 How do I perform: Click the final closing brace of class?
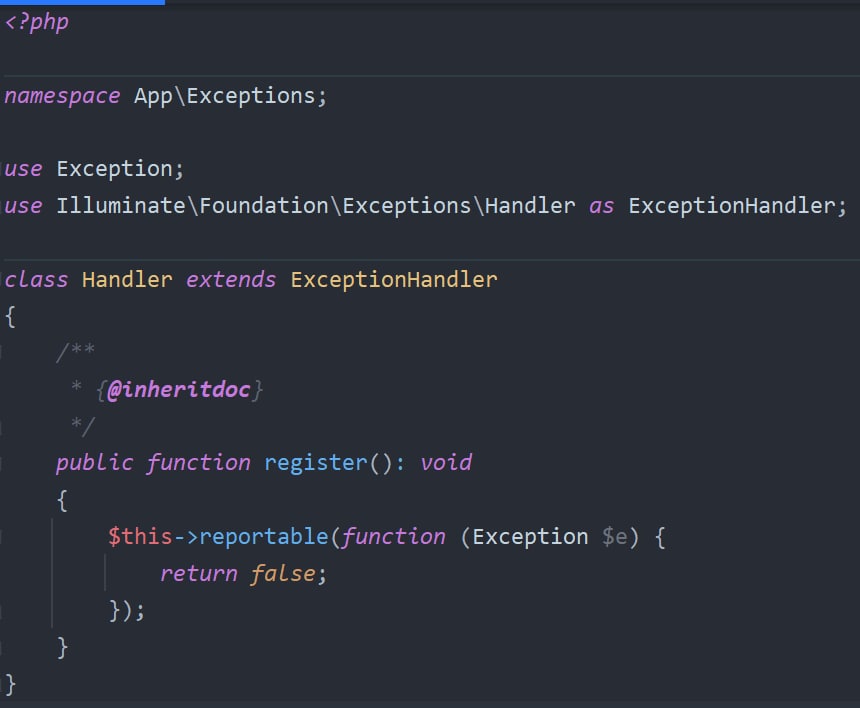click(x=10, y=685)
